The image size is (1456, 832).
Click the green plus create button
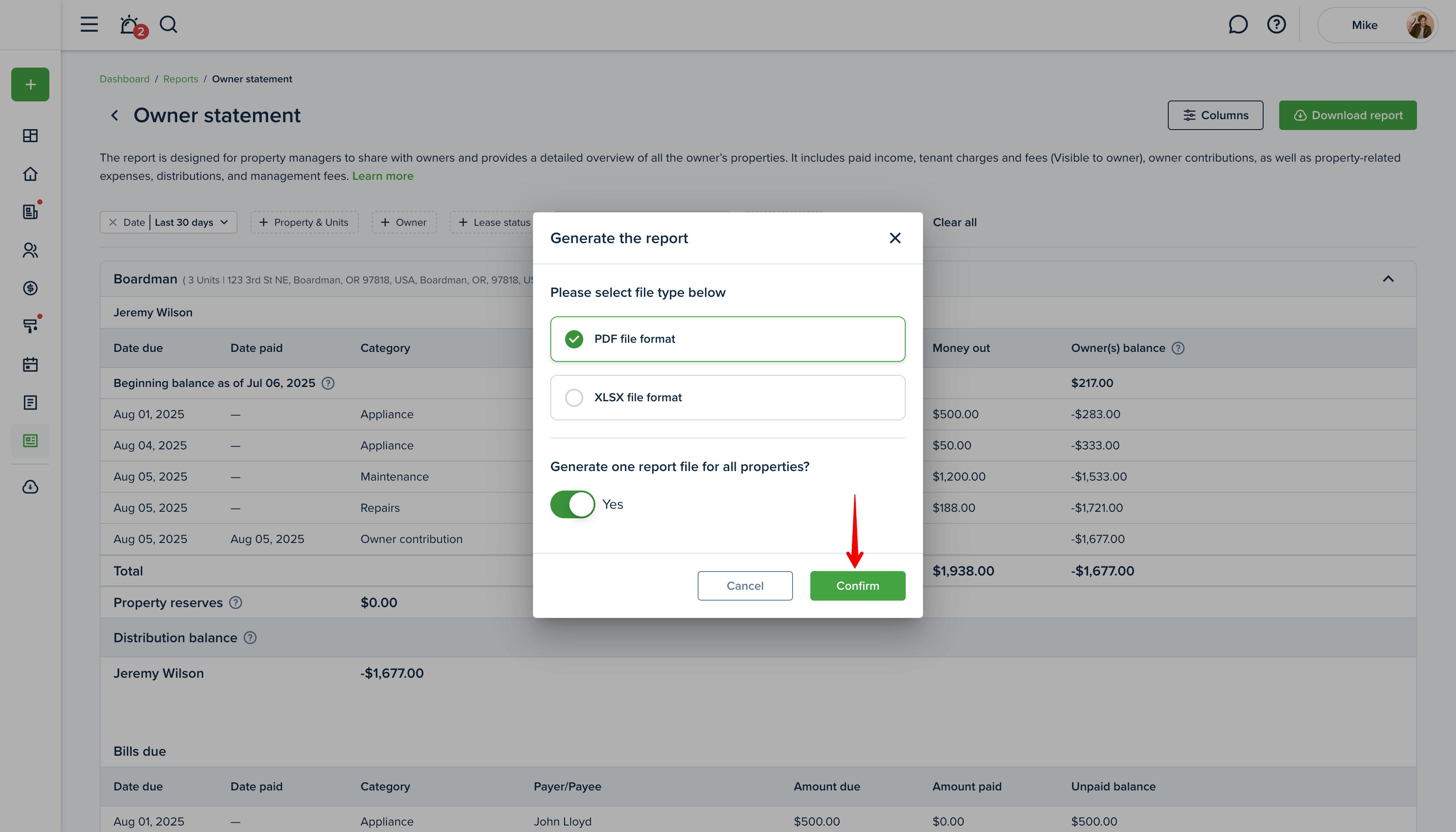pos(30,84)
